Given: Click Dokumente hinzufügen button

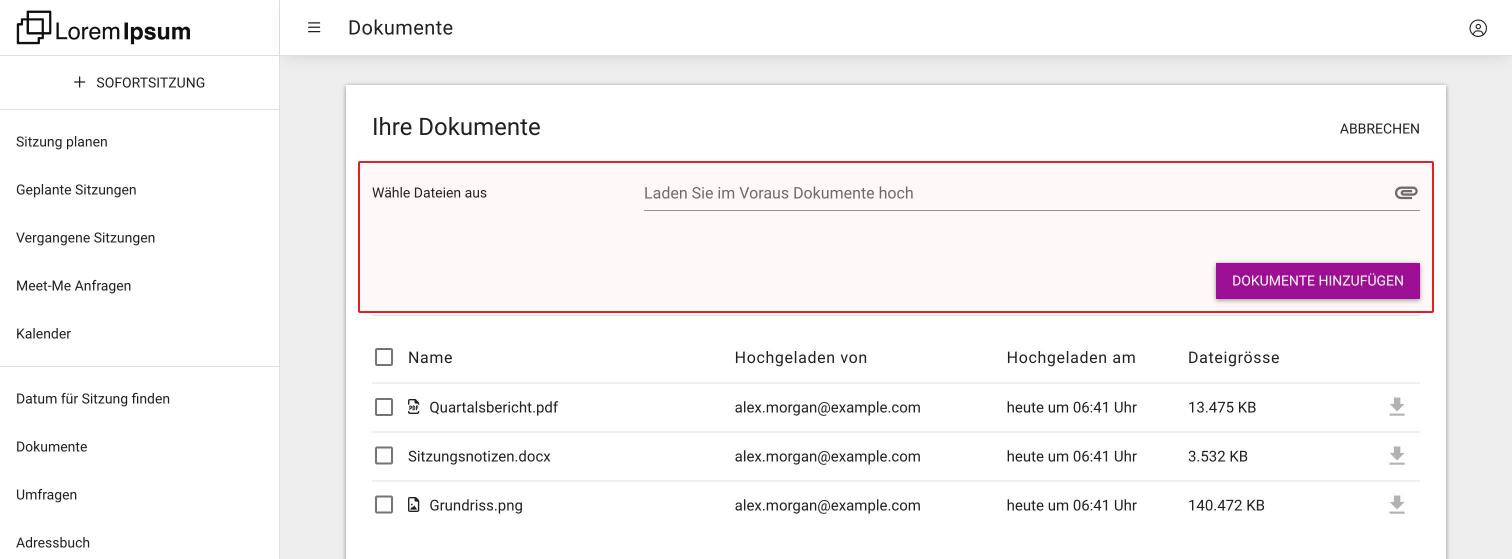Looking at the screenshot, I should (1318, 281).
